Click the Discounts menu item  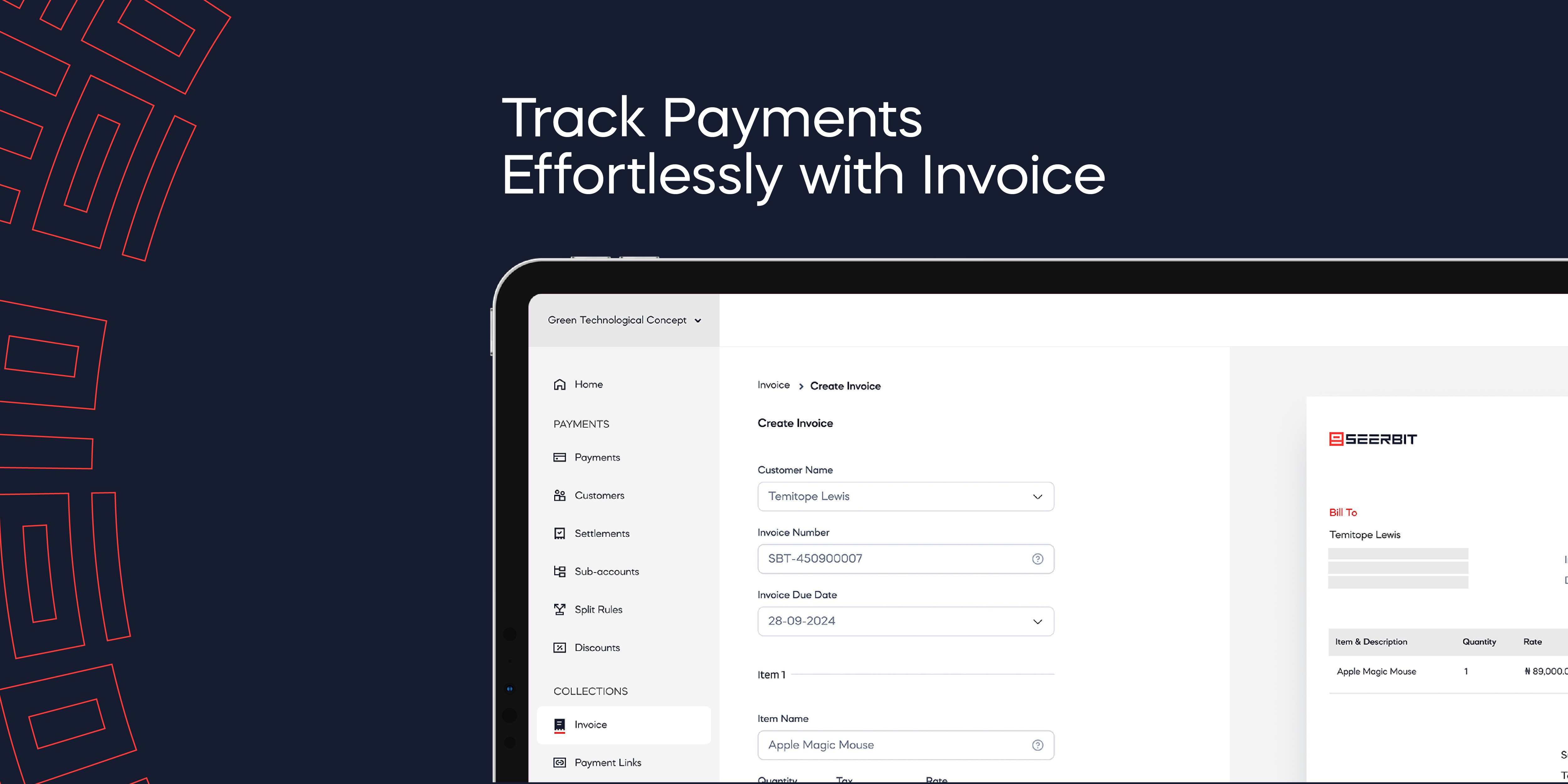[596, 647]
